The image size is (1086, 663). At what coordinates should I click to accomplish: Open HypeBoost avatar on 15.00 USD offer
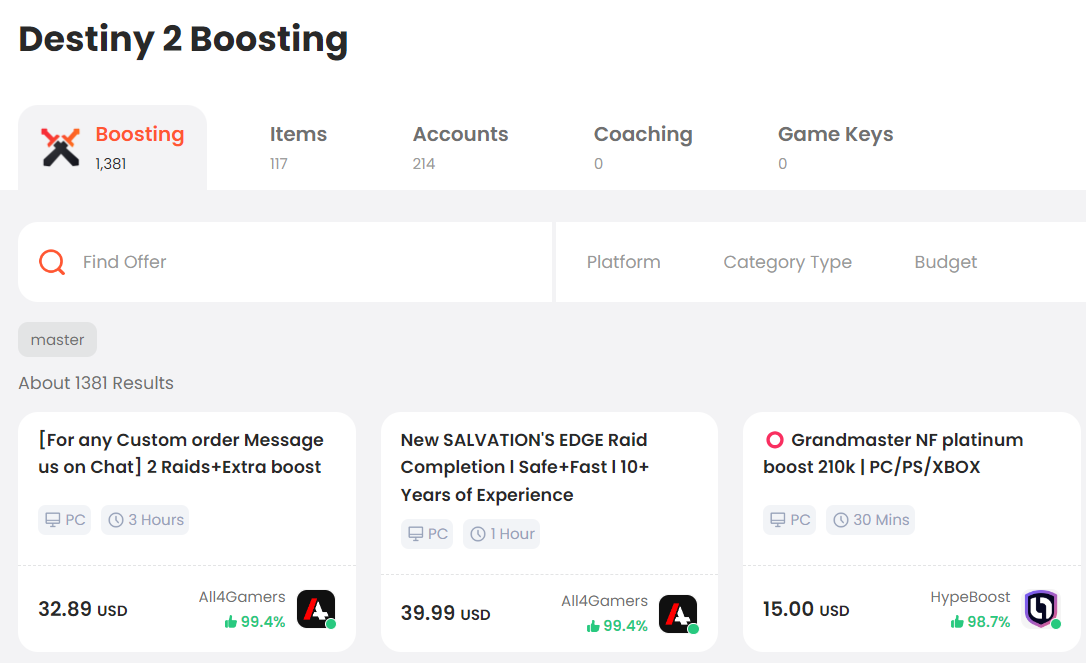(x=1042, y=609)
